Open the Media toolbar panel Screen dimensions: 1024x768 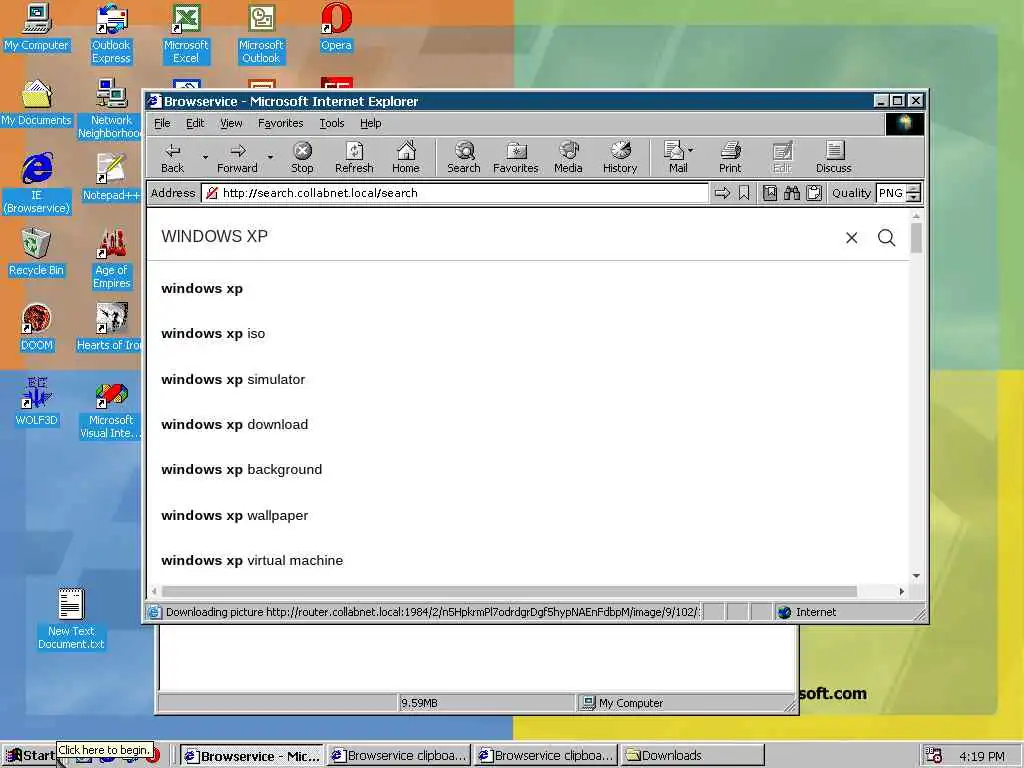[x=568, y=158]
